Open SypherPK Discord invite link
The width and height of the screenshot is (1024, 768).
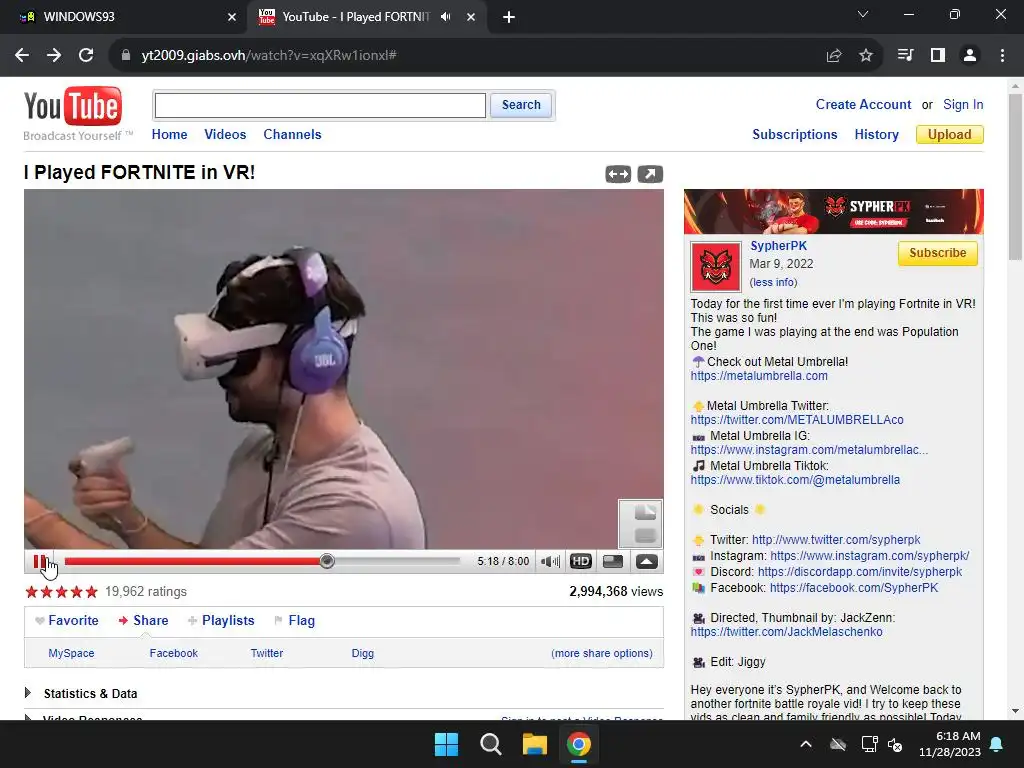859,572
